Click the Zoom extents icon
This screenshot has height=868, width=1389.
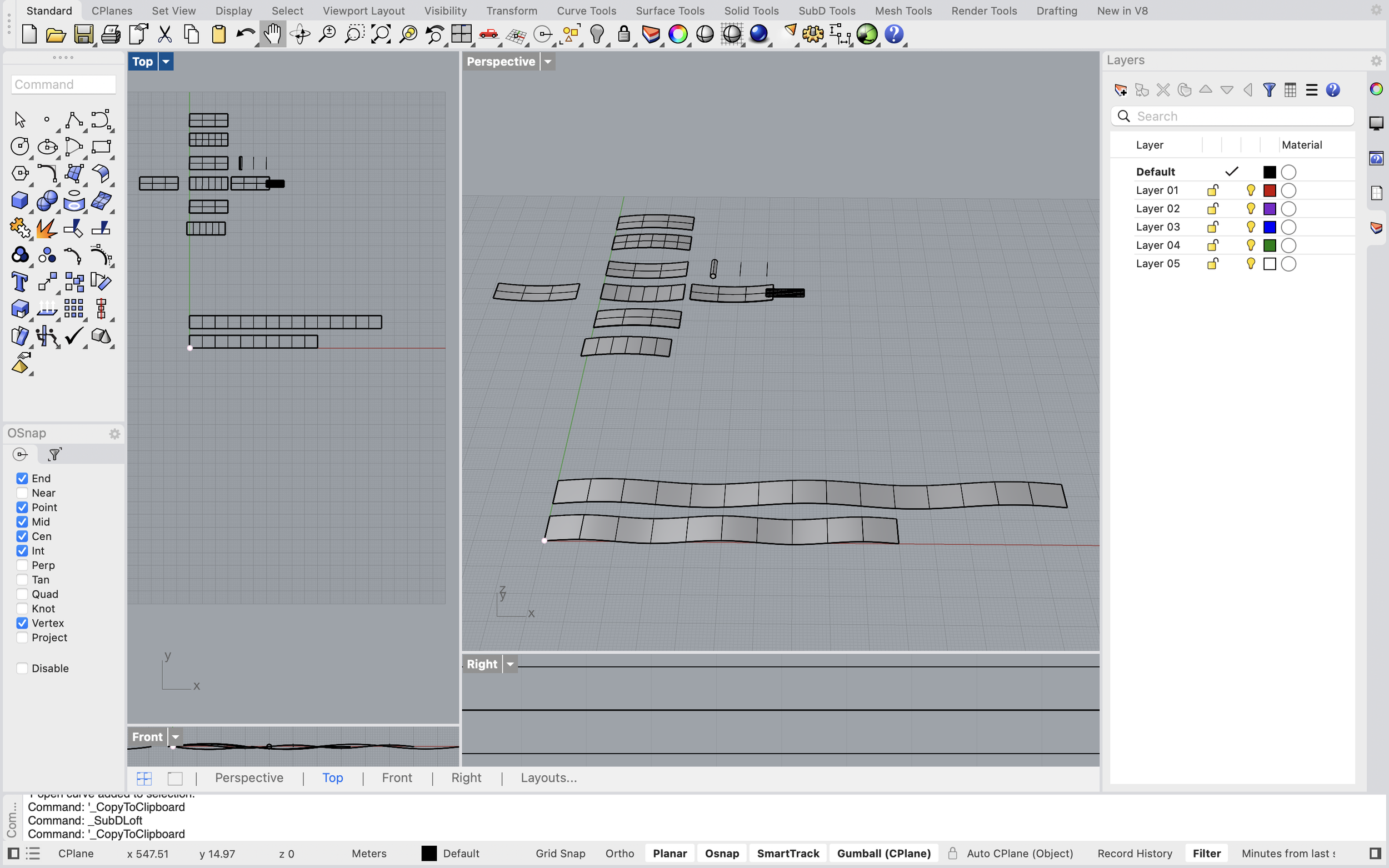click(381, 34)
